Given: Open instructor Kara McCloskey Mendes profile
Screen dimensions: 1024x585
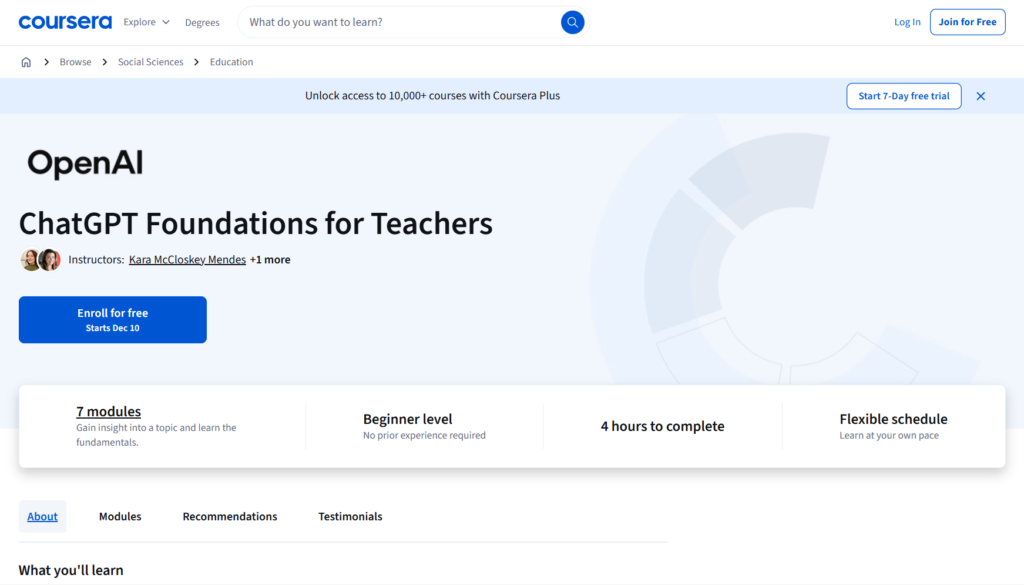Looking at the screenshot, I should point(187,260).
